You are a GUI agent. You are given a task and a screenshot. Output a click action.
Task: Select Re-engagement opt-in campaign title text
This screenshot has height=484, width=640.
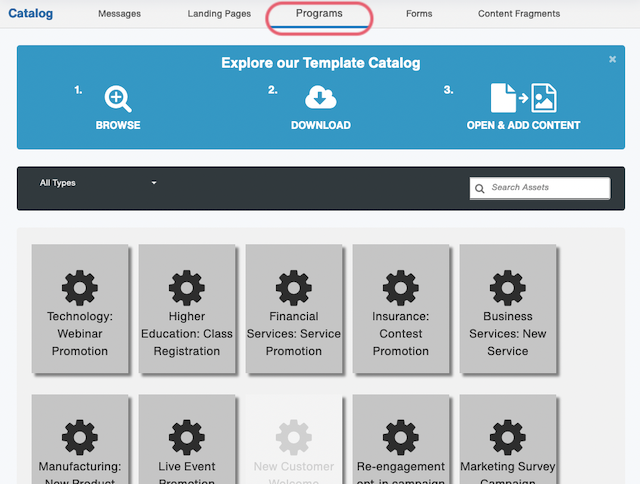point(400,472)
